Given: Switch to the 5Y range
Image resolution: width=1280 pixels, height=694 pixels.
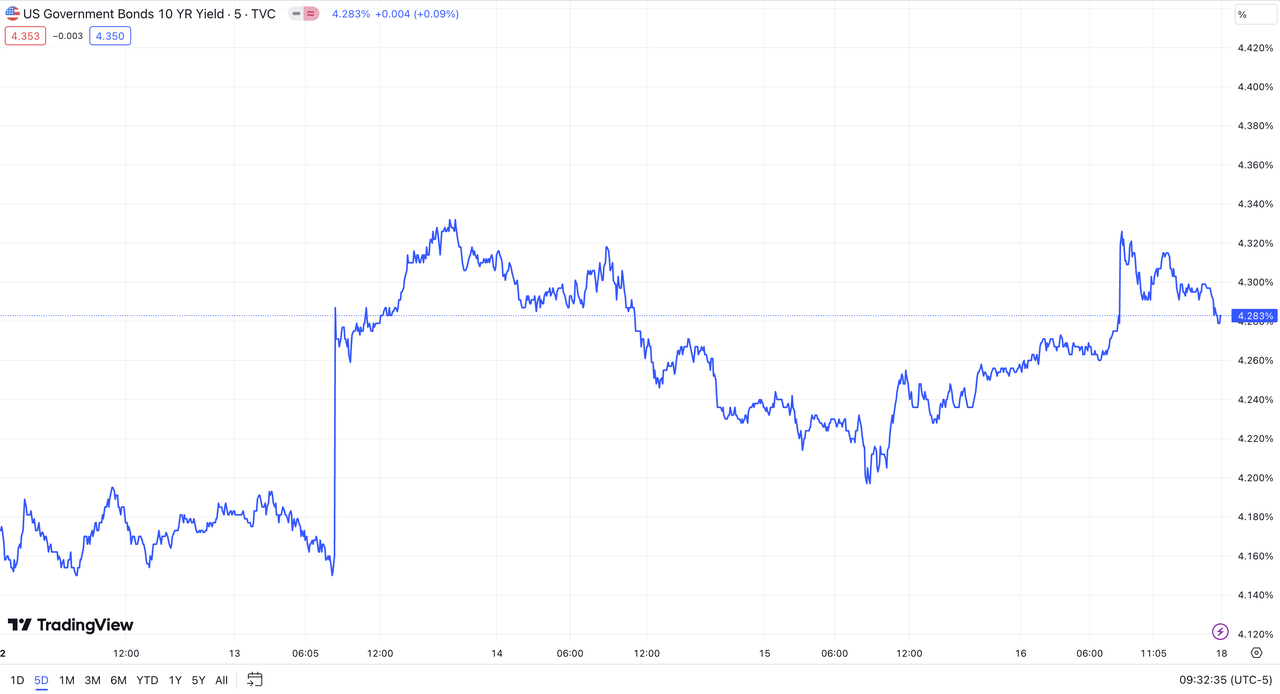Looking at the screenshot, I should tap(198, 680).
